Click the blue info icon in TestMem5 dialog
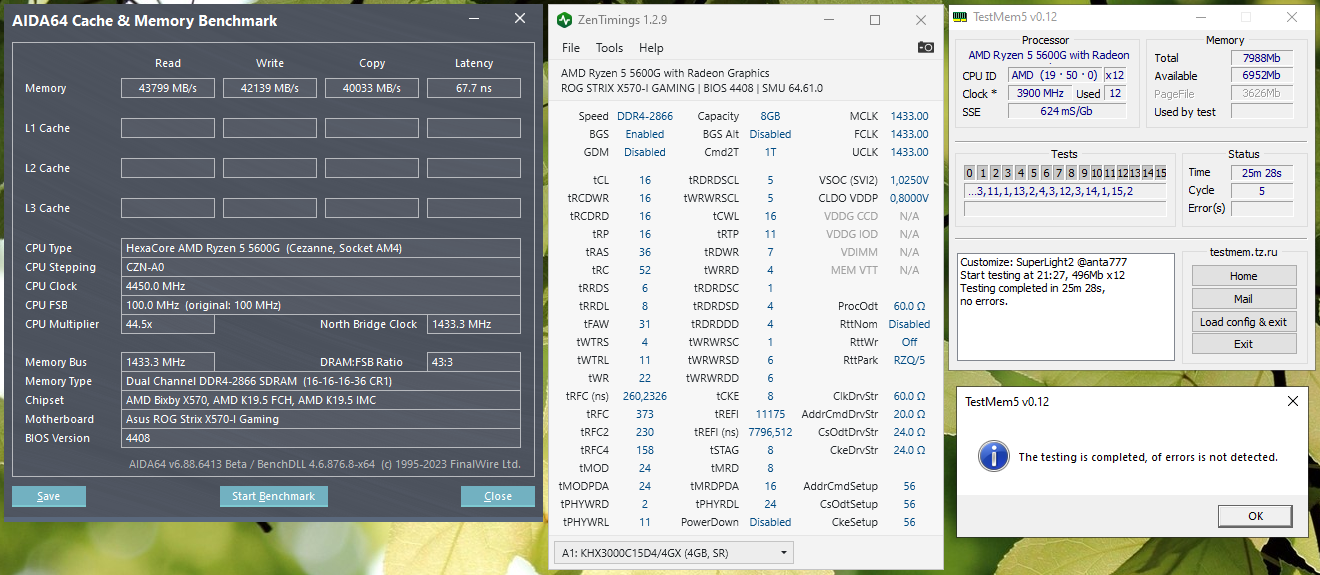The image size is (1320, 575). (993, 456)
